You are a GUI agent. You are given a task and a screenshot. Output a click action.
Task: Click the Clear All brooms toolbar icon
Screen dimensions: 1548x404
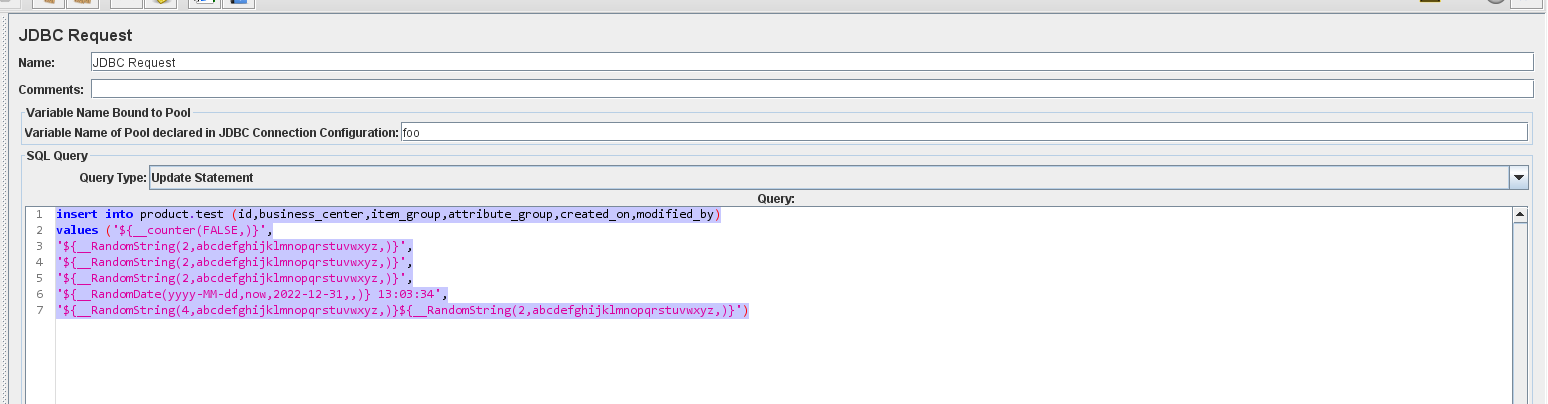point(84,3)
